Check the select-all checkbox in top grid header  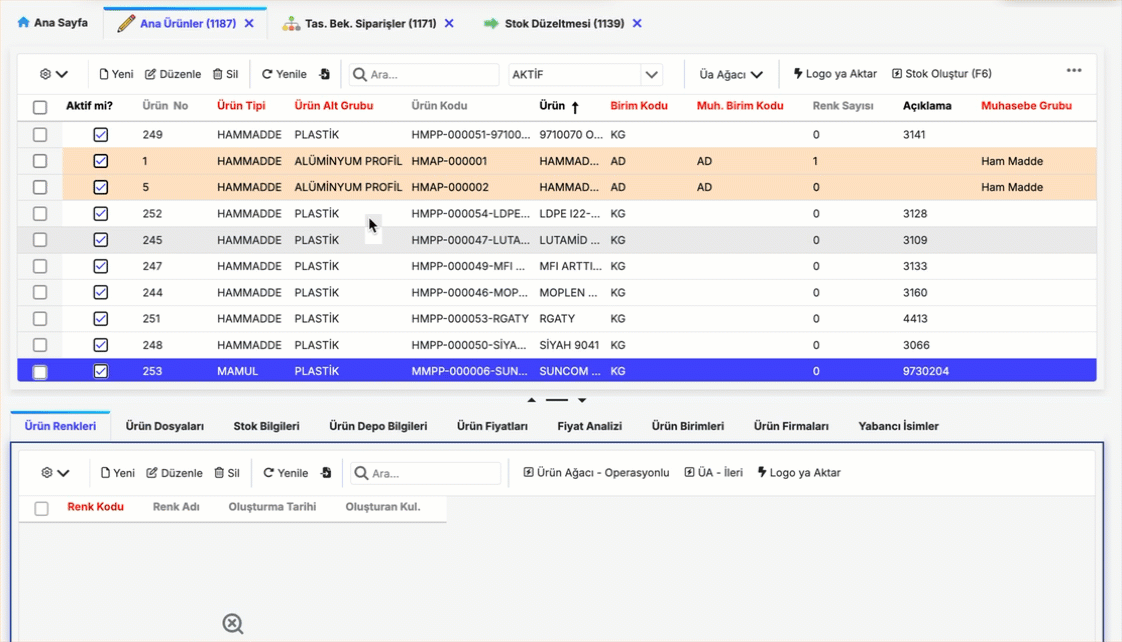(x=40, y=107)
